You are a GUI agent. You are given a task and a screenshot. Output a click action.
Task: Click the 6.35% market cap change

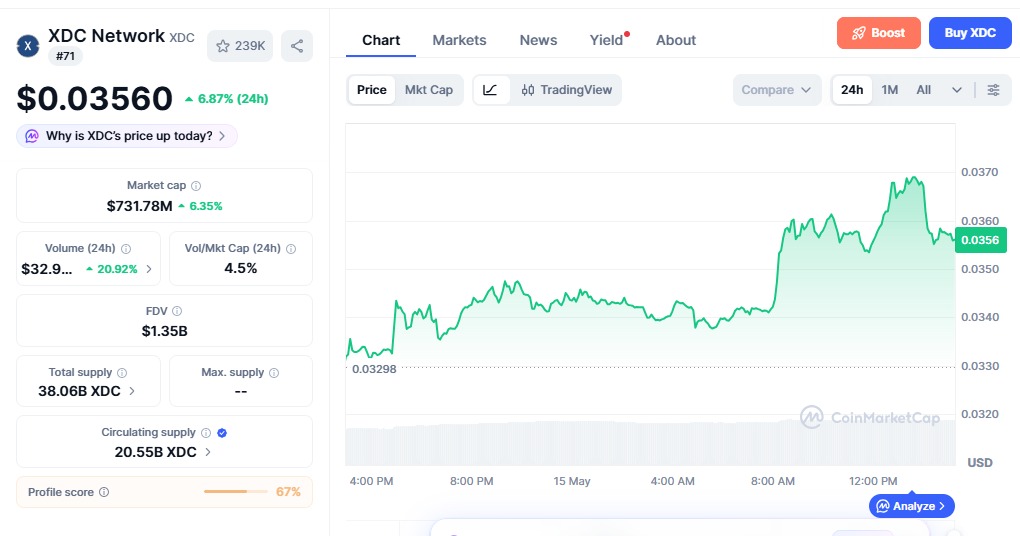(200, 206)
